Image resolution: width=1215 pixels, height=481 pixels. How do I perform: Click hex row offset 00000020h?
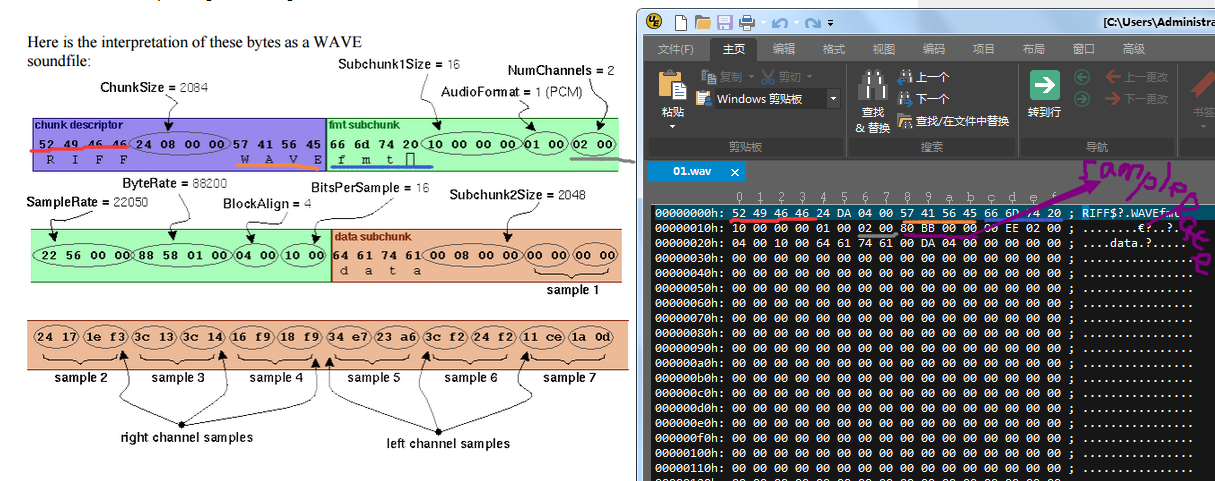688,241
